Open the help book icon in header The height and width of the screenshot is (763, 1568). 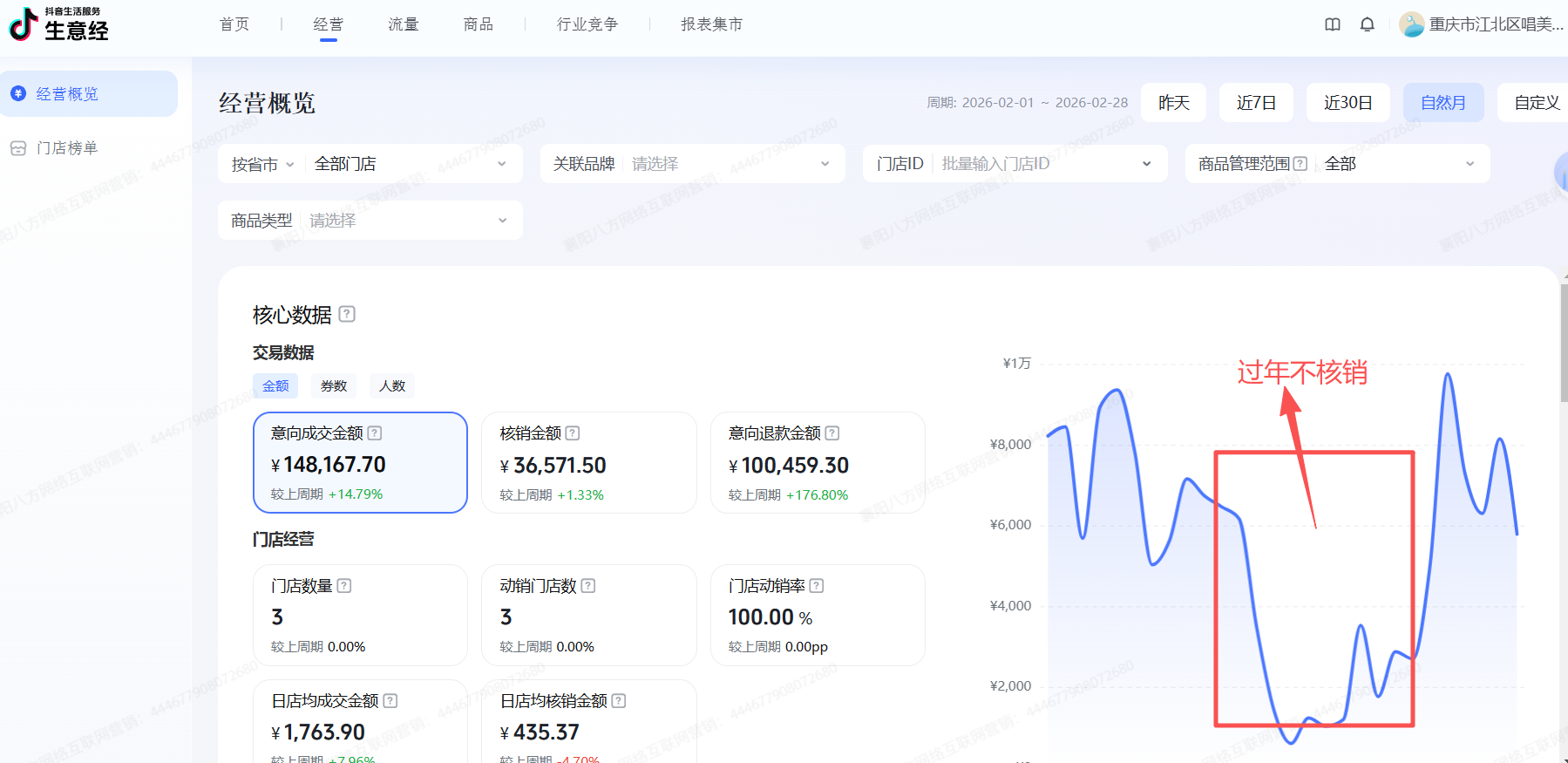(1332, 24)
